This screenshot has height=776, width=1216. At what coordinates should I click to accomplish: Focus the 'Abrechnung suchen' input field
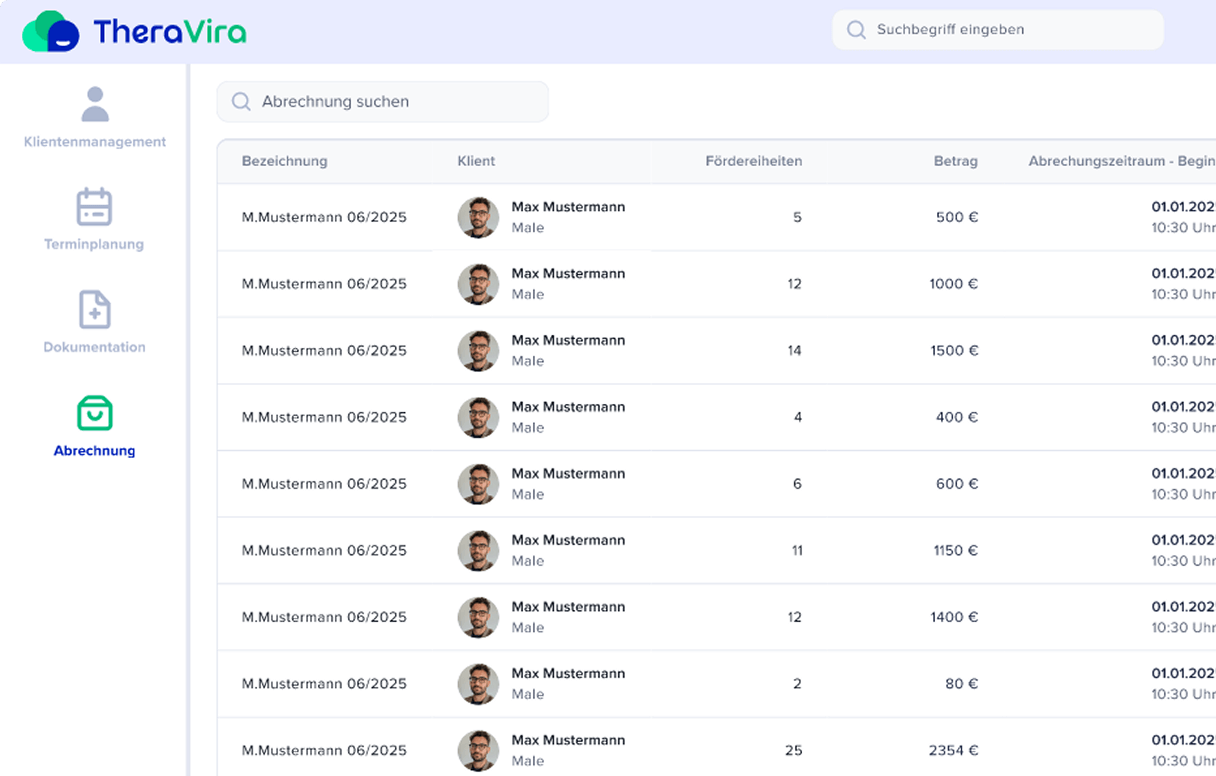pos(395,102)
